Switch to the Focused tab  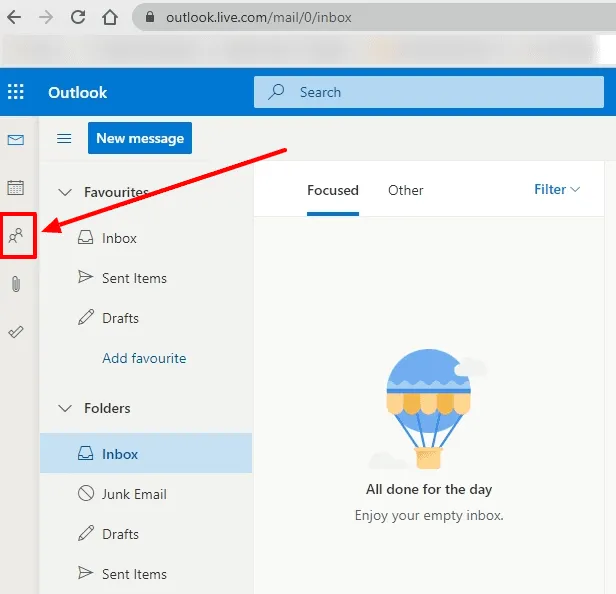point(333,191)
